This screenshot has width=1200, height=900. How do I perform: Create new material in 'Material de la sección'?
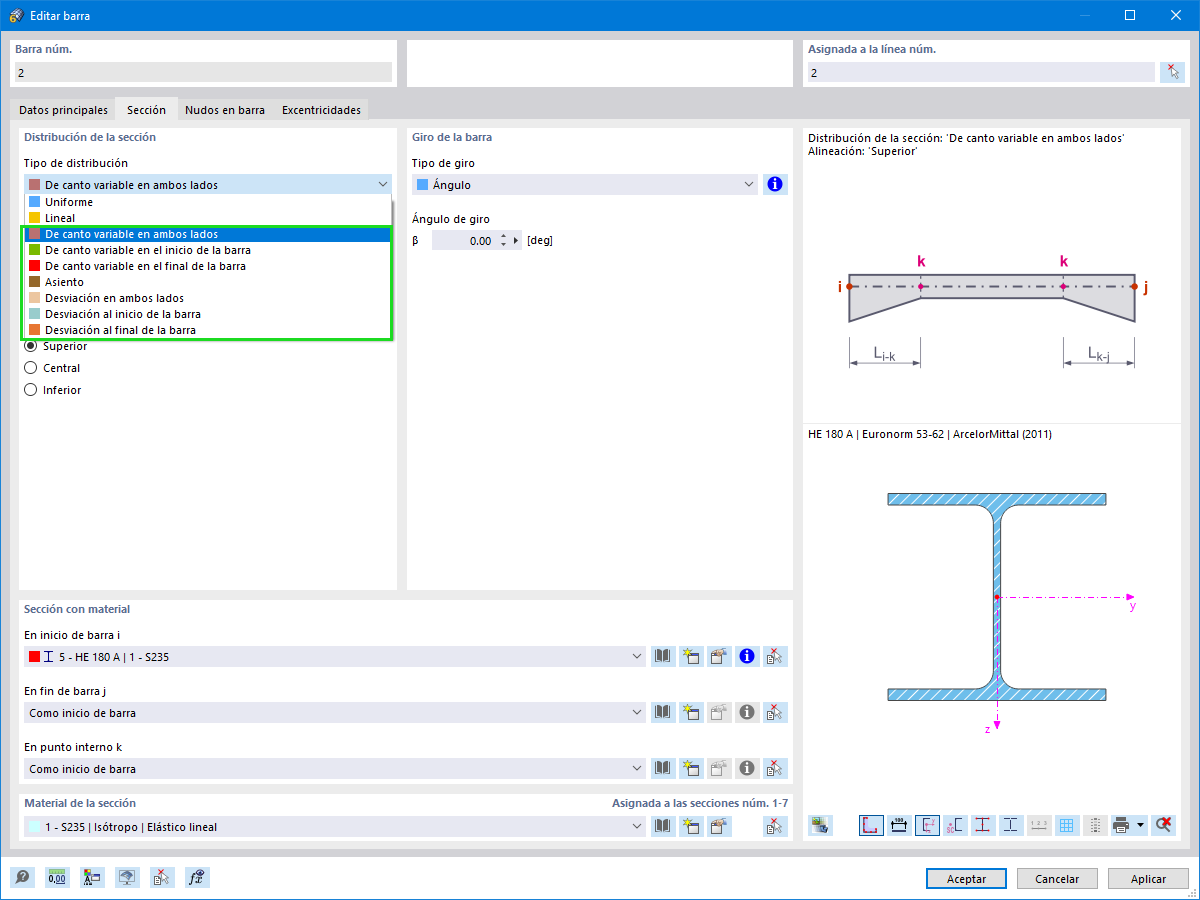click(690, 827)
